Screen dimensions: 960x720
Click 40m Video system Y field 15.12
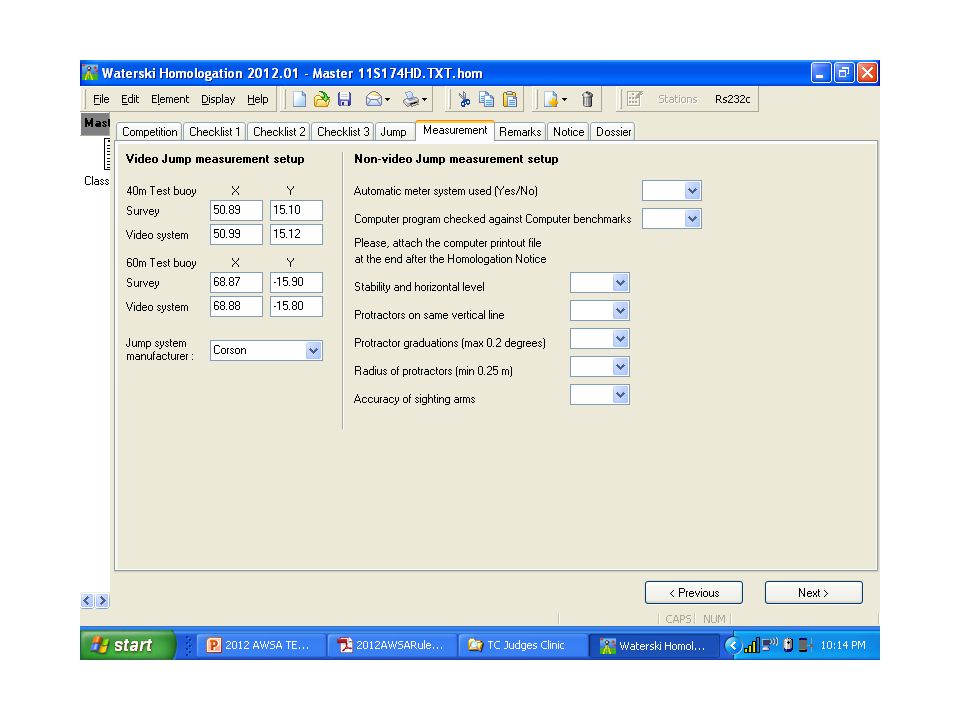[296, 234]
